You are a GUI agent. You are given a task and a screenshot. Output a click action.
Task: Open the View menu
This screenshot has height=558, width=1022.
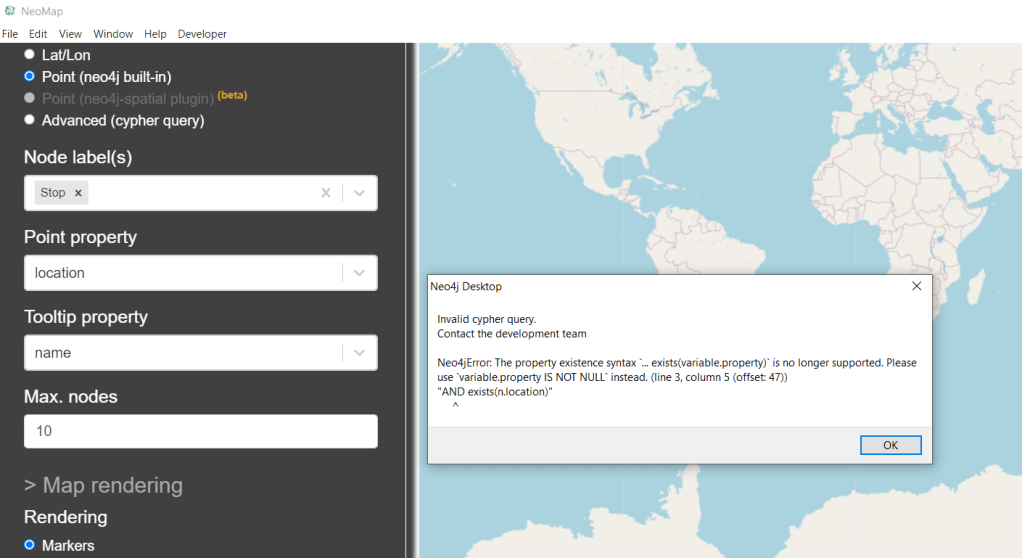click(x=70, y=34)
